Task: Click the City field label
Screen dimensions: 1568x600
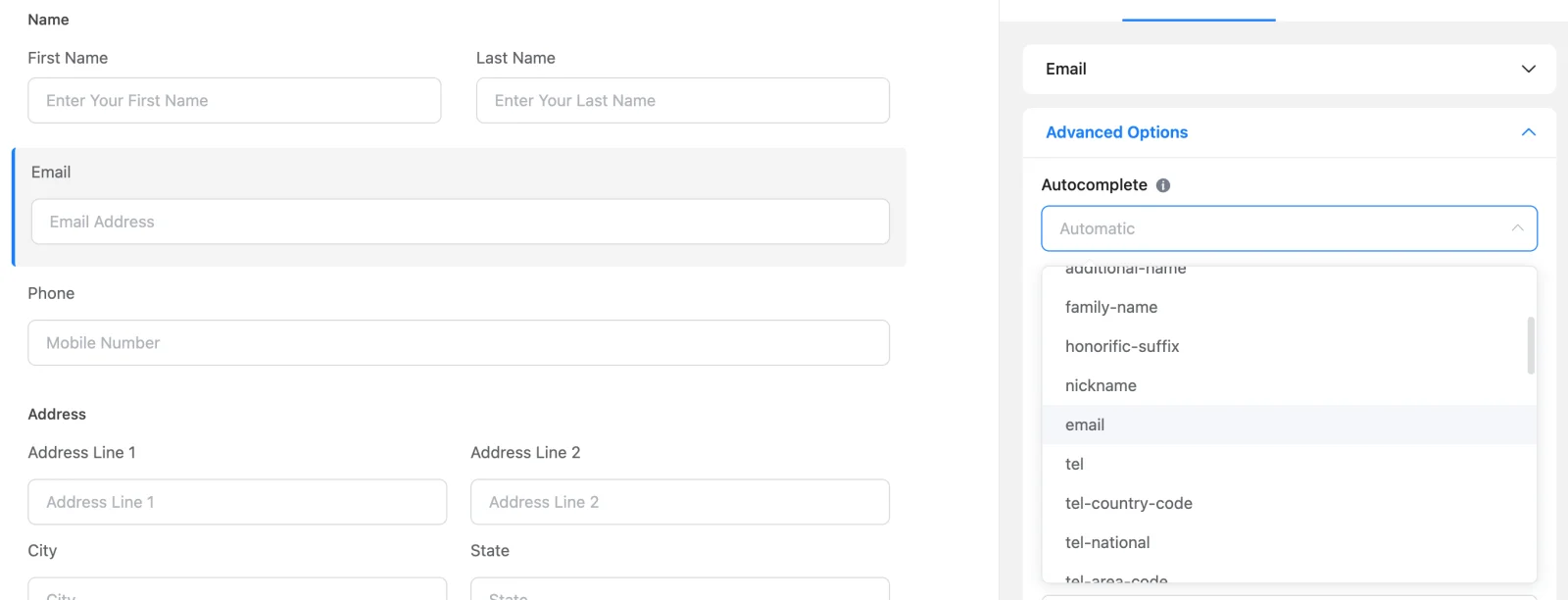Action: pos(42,551)
